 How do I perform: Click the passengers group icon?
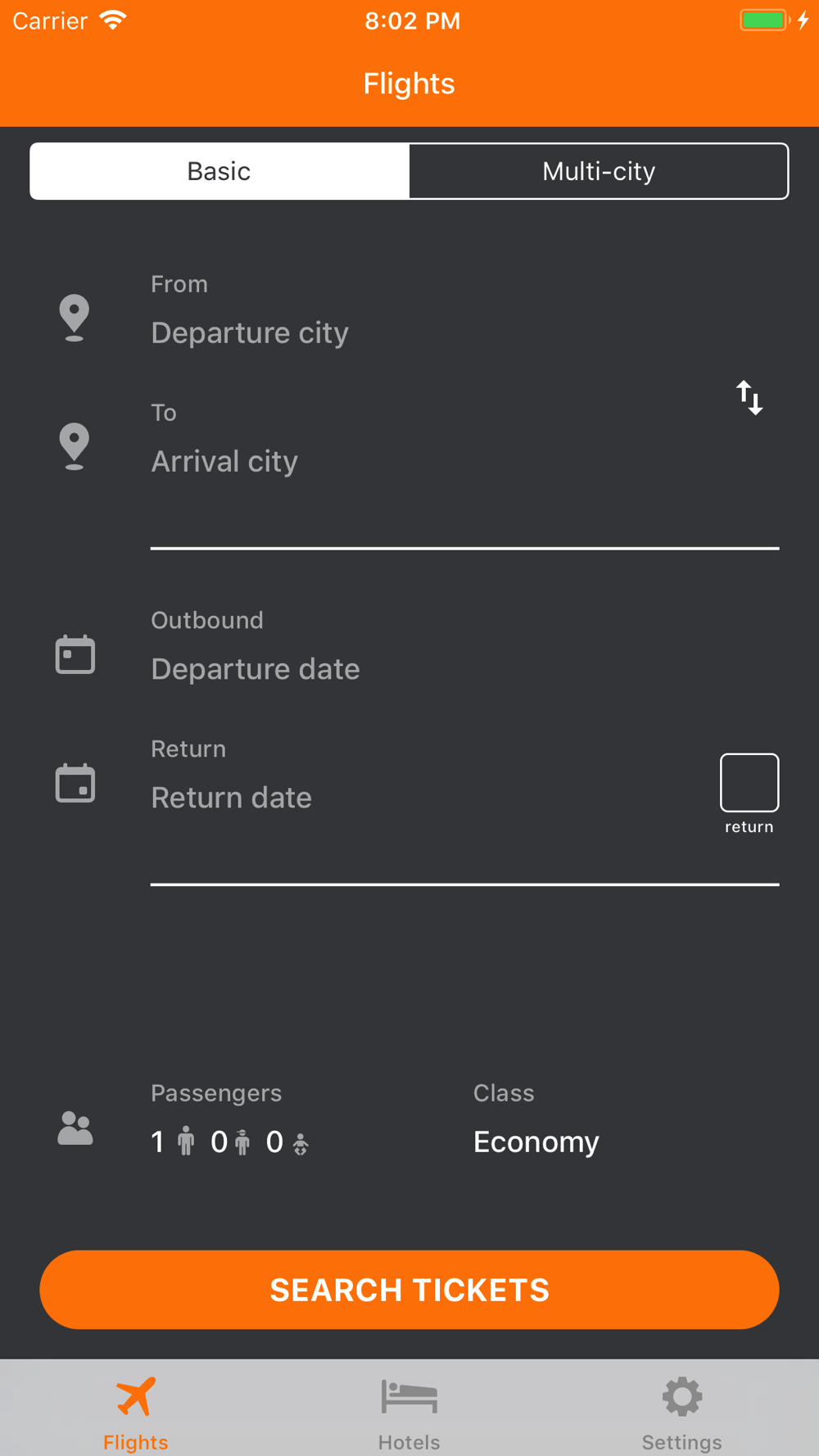coord(75,1128)
